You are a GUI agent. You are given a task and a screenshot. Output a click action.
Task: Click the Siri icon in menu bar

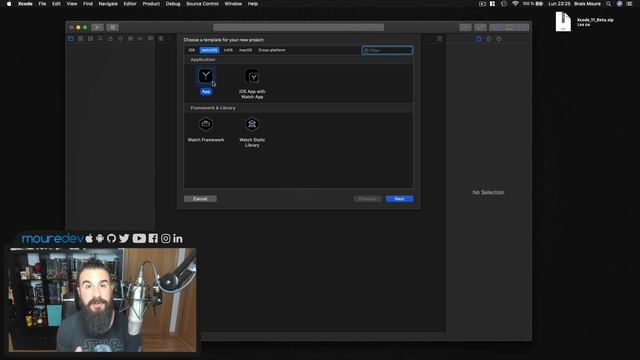coord(620,4)
